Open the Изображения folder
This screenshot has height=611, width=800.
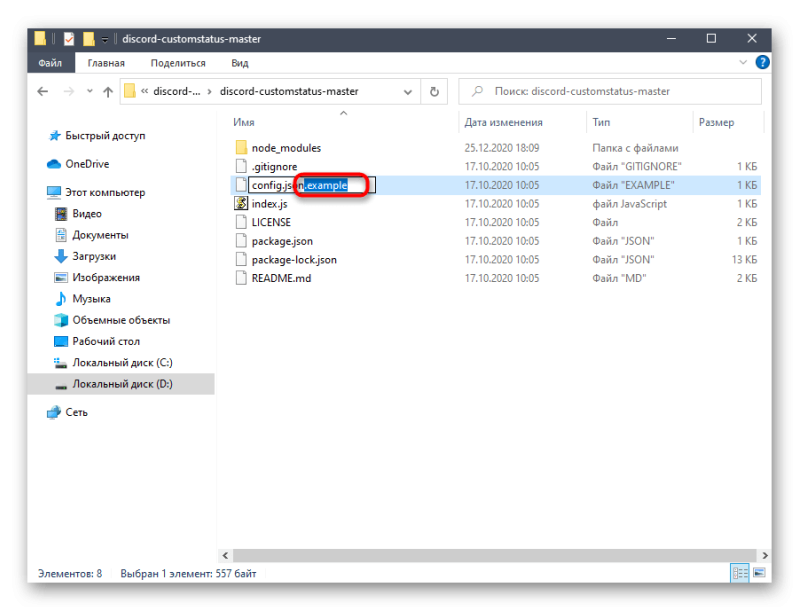click(106, 277)
